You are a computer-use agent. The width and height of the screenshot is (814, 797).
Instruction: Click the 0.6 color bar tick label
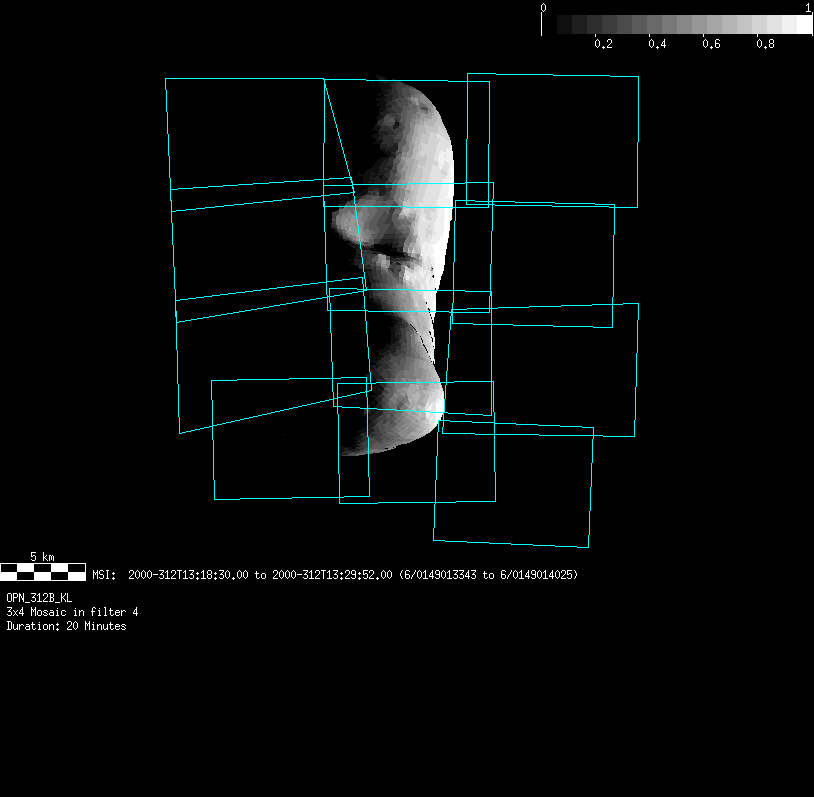click(x=711, y=44)
